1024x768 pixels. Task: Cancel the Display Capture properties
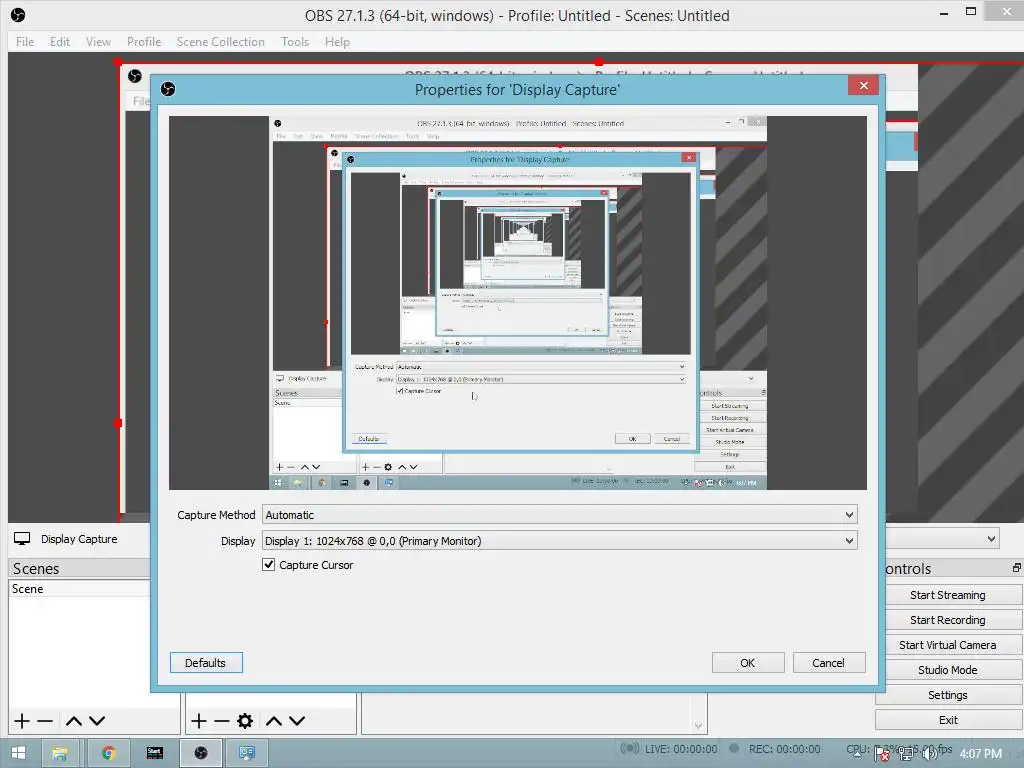[x=829, y=663]
